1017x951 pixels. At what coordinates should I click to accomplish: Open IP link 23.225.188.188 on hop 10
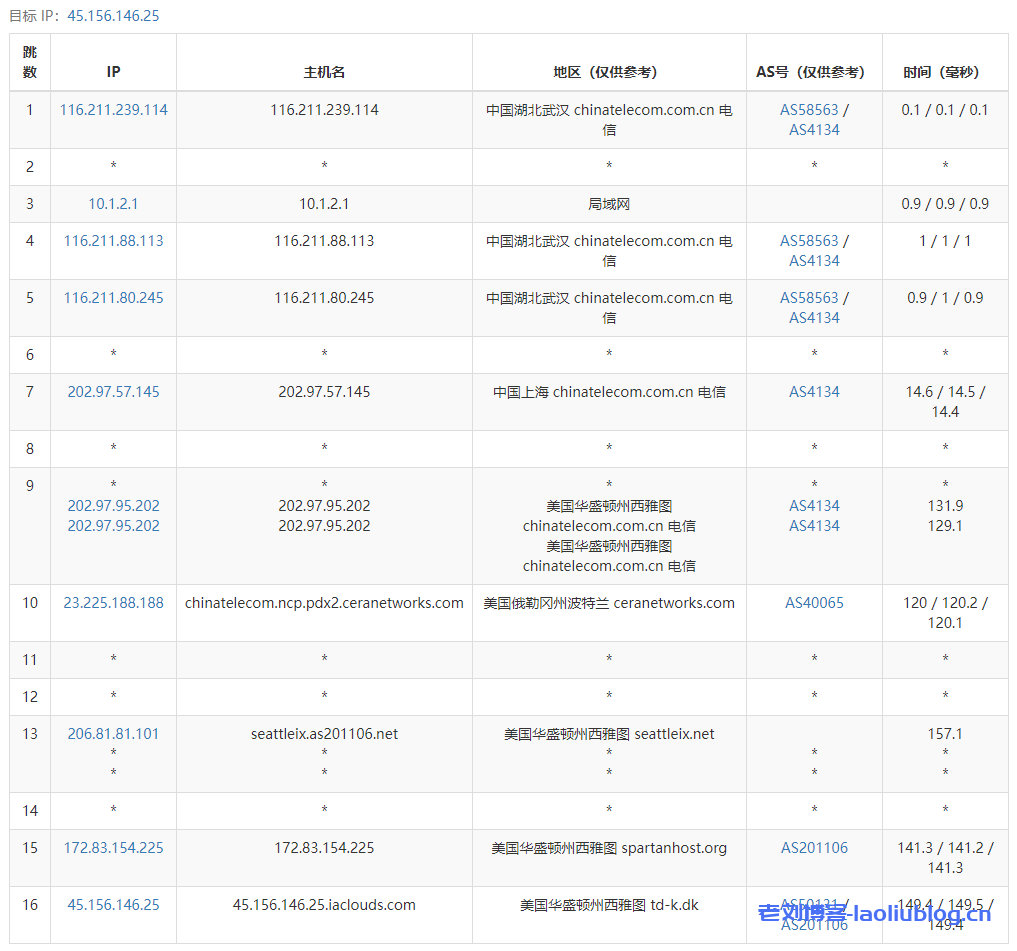113,602
